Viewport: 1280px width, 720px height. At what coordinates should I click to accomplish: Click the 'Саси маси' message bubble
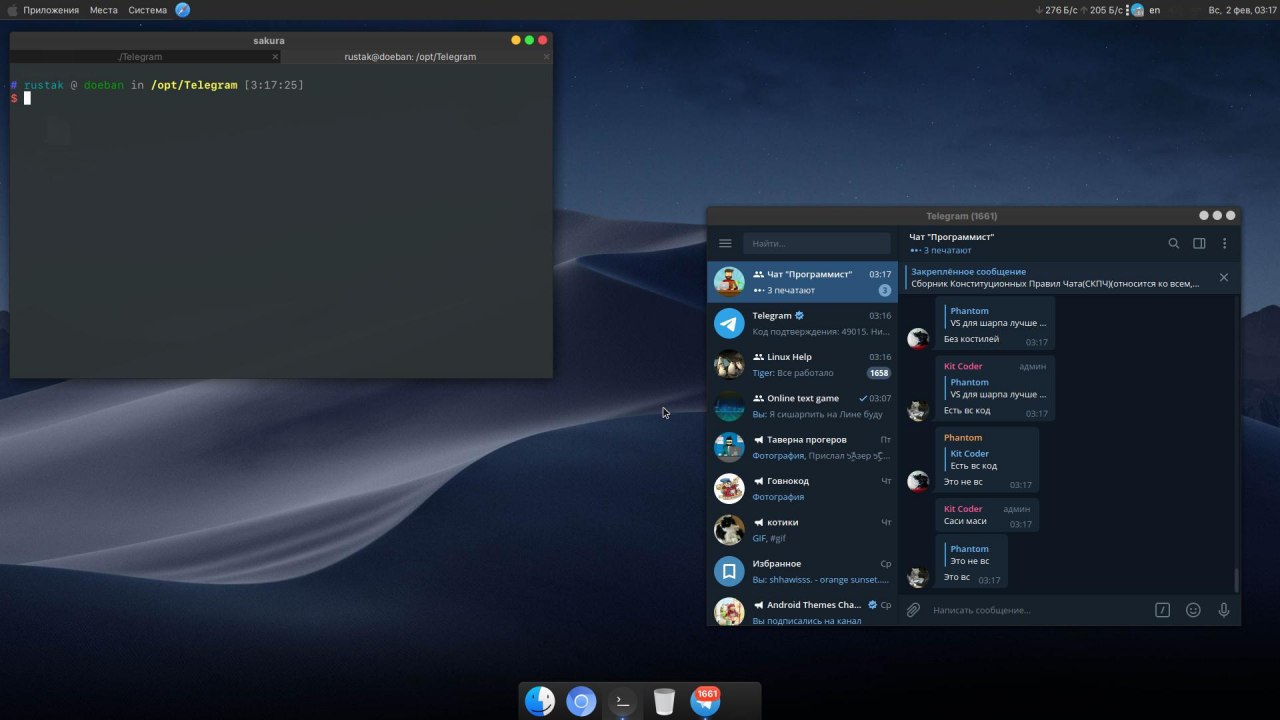tap(986, 515)
